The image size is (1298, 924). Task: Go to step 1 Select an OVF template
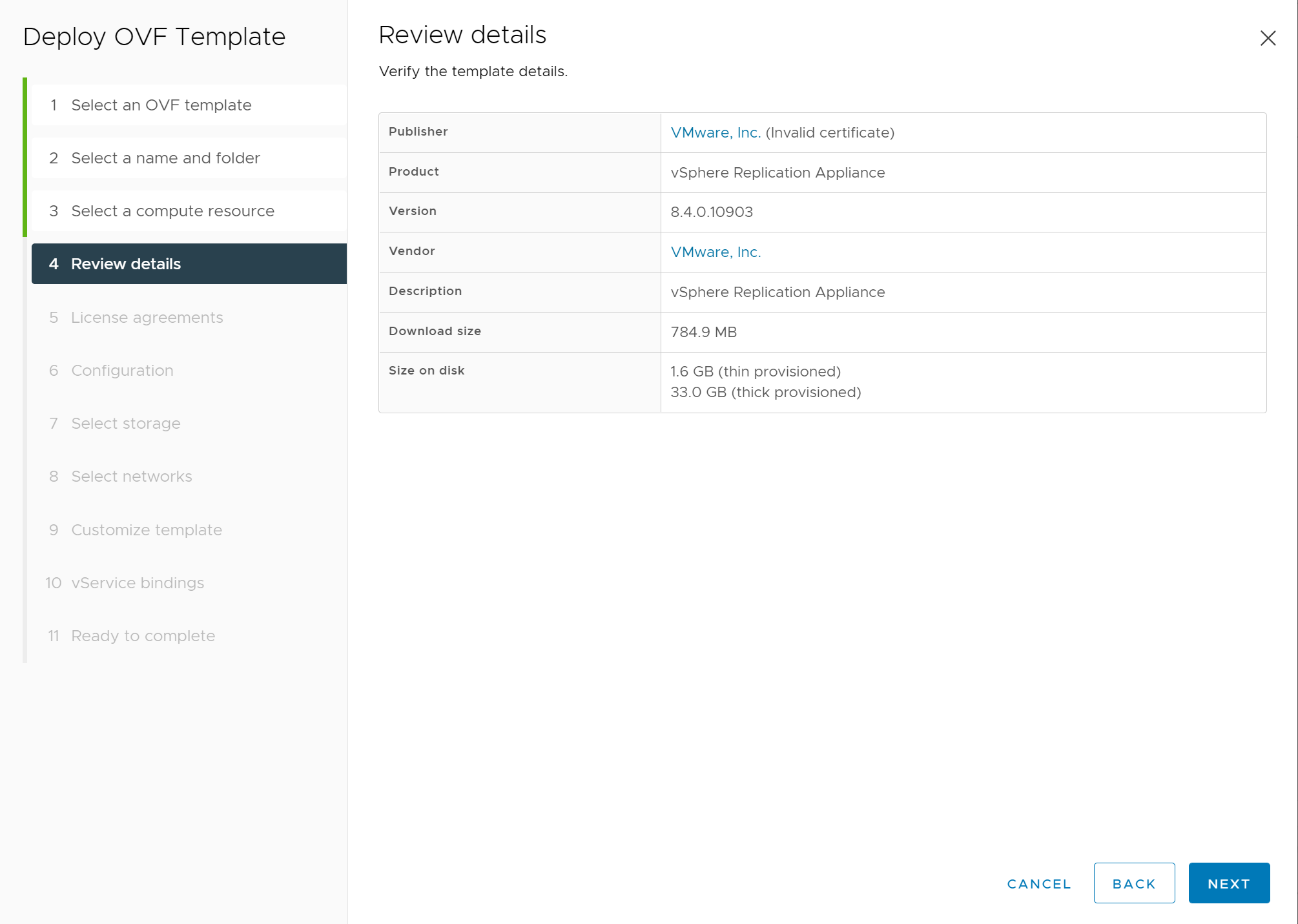point(161,105)
